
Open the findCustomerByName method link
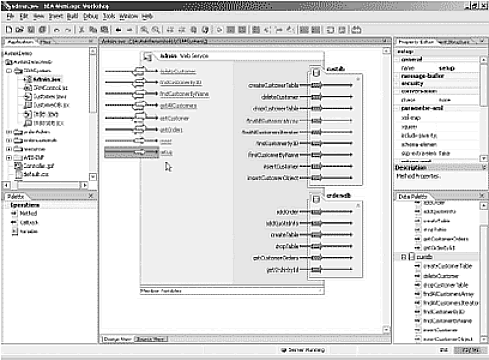tap(184, 94)
